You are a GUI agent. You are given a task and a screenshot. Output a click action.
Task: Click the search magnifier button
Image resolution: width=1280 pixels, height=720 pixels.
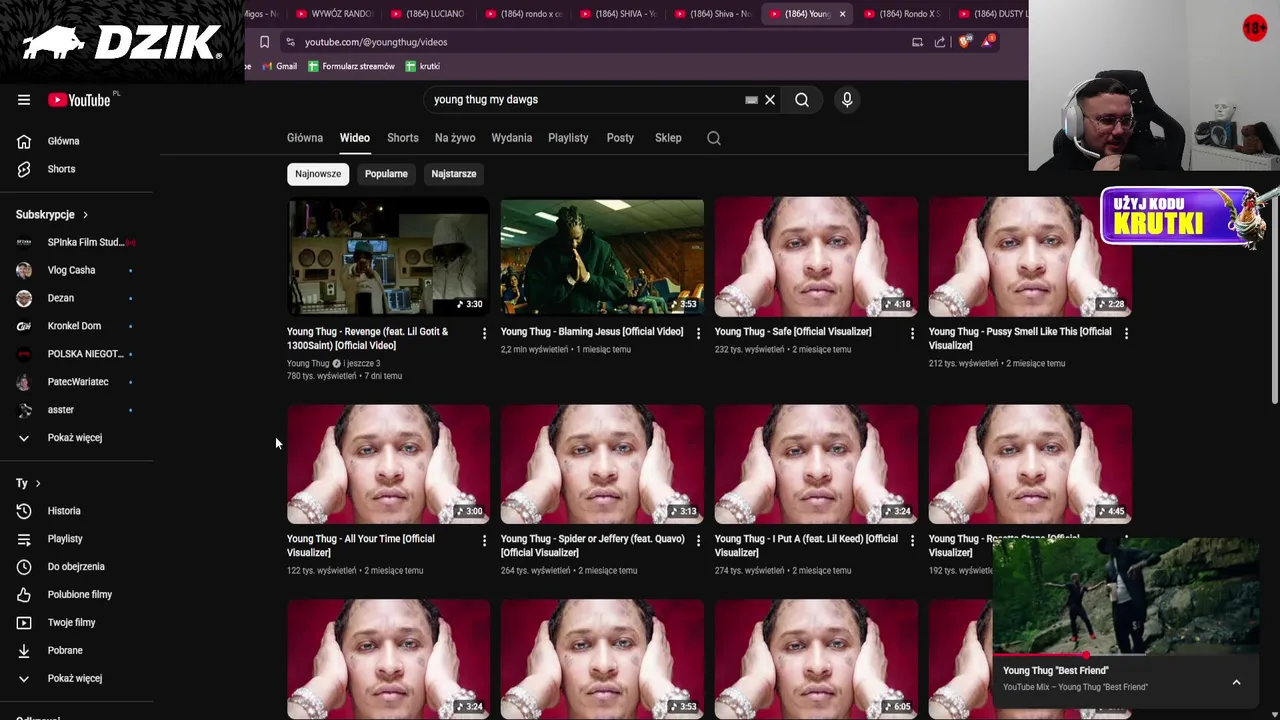pos(802,100)
